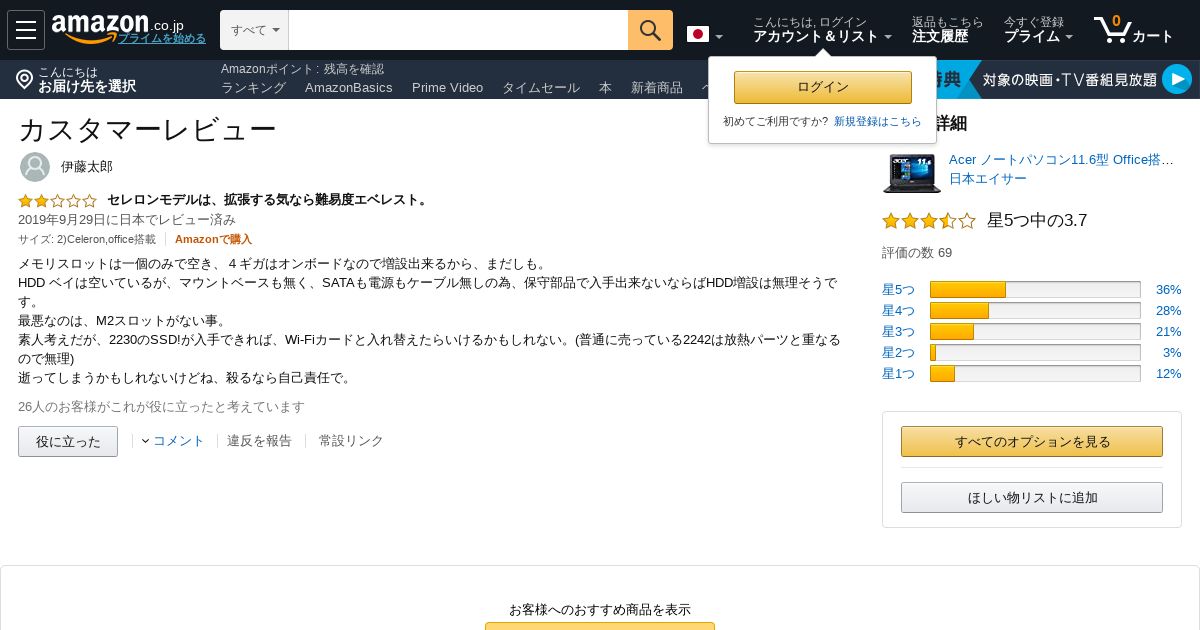Click the yellow ログイン button

pyautogui.click(x=823, y=87)
